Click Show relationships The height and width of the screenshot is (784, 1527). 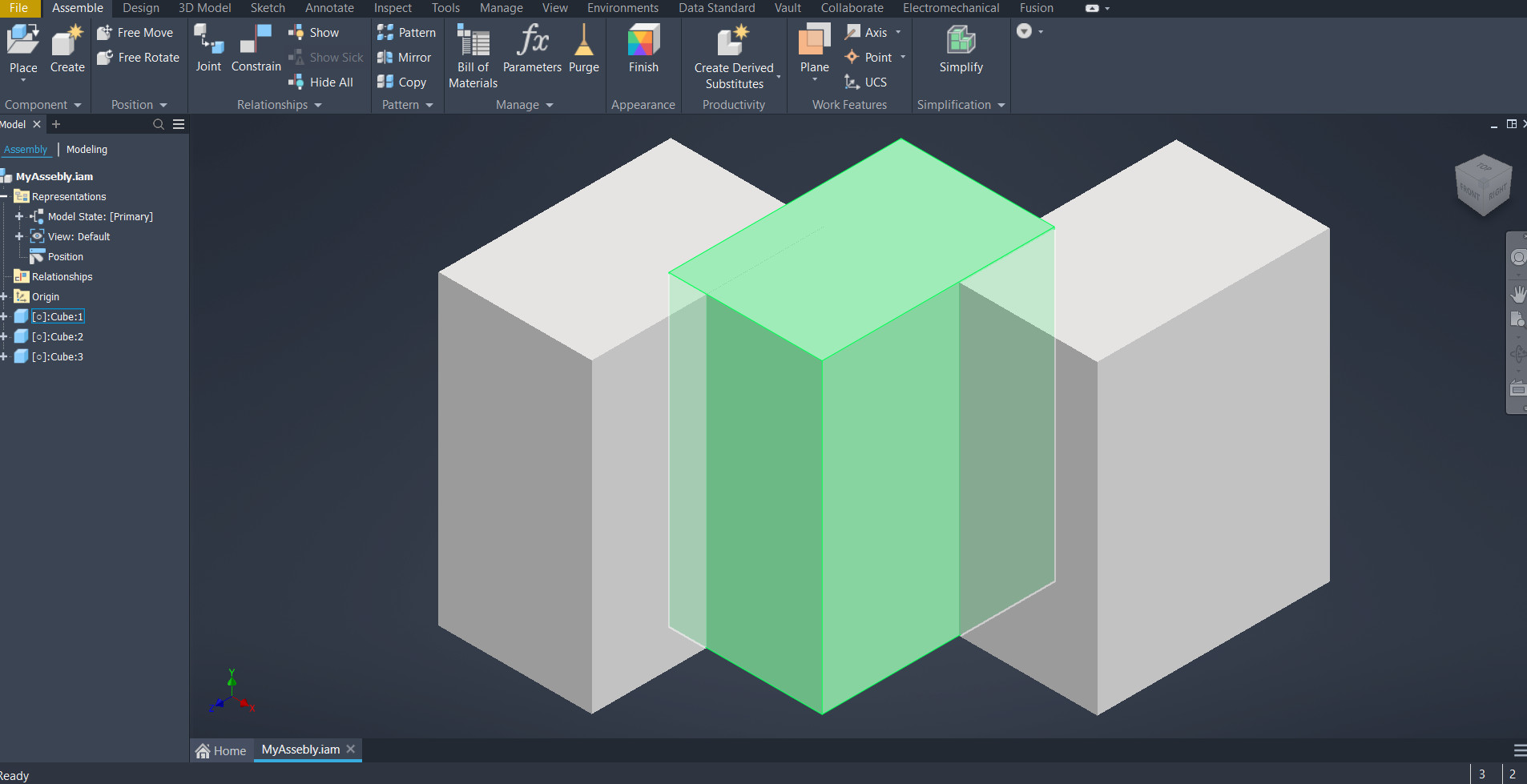coord(314,33)
